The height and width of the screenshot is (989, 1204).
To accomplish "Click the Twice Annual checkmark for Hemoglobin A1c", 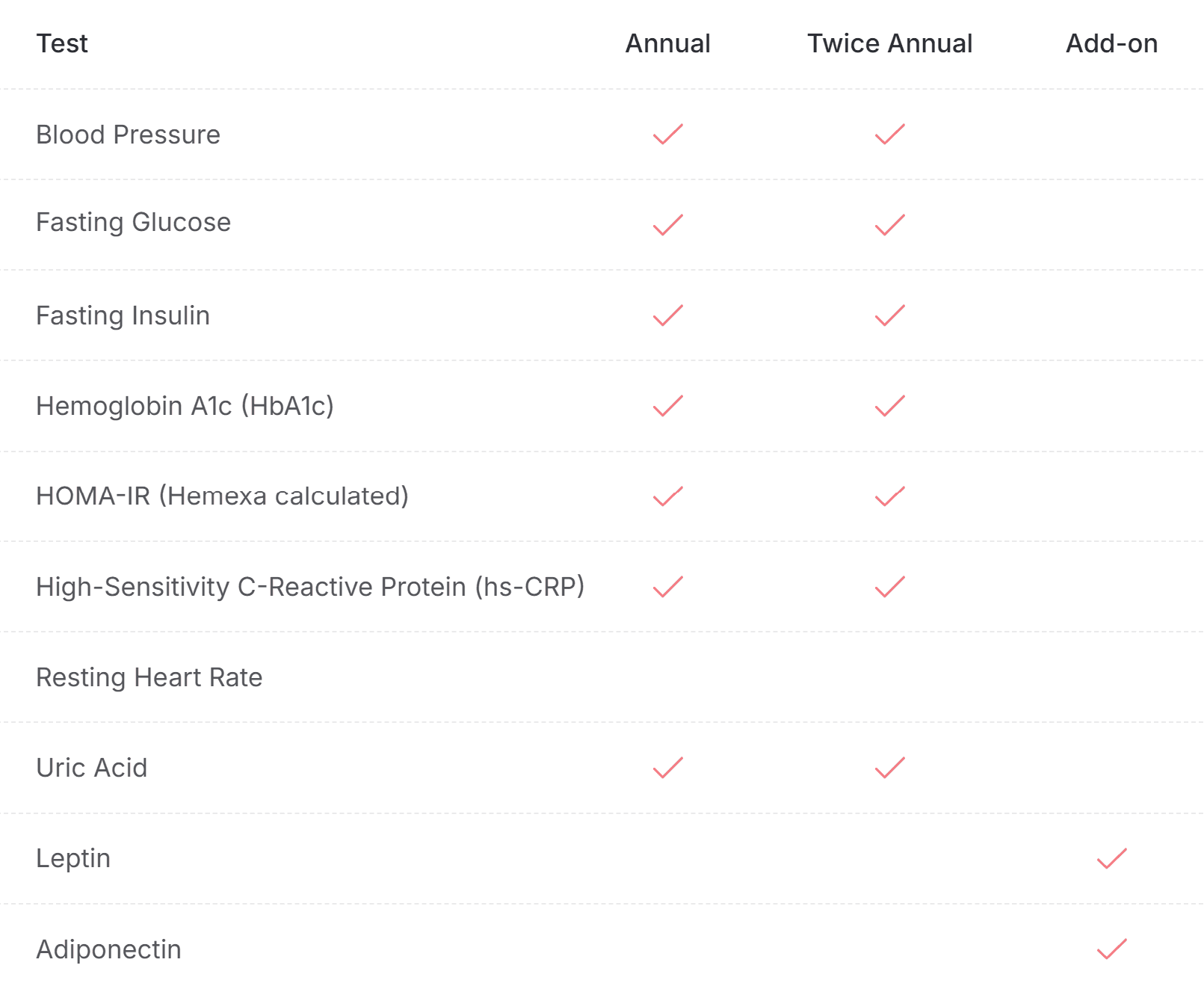I will coord(890,406).
